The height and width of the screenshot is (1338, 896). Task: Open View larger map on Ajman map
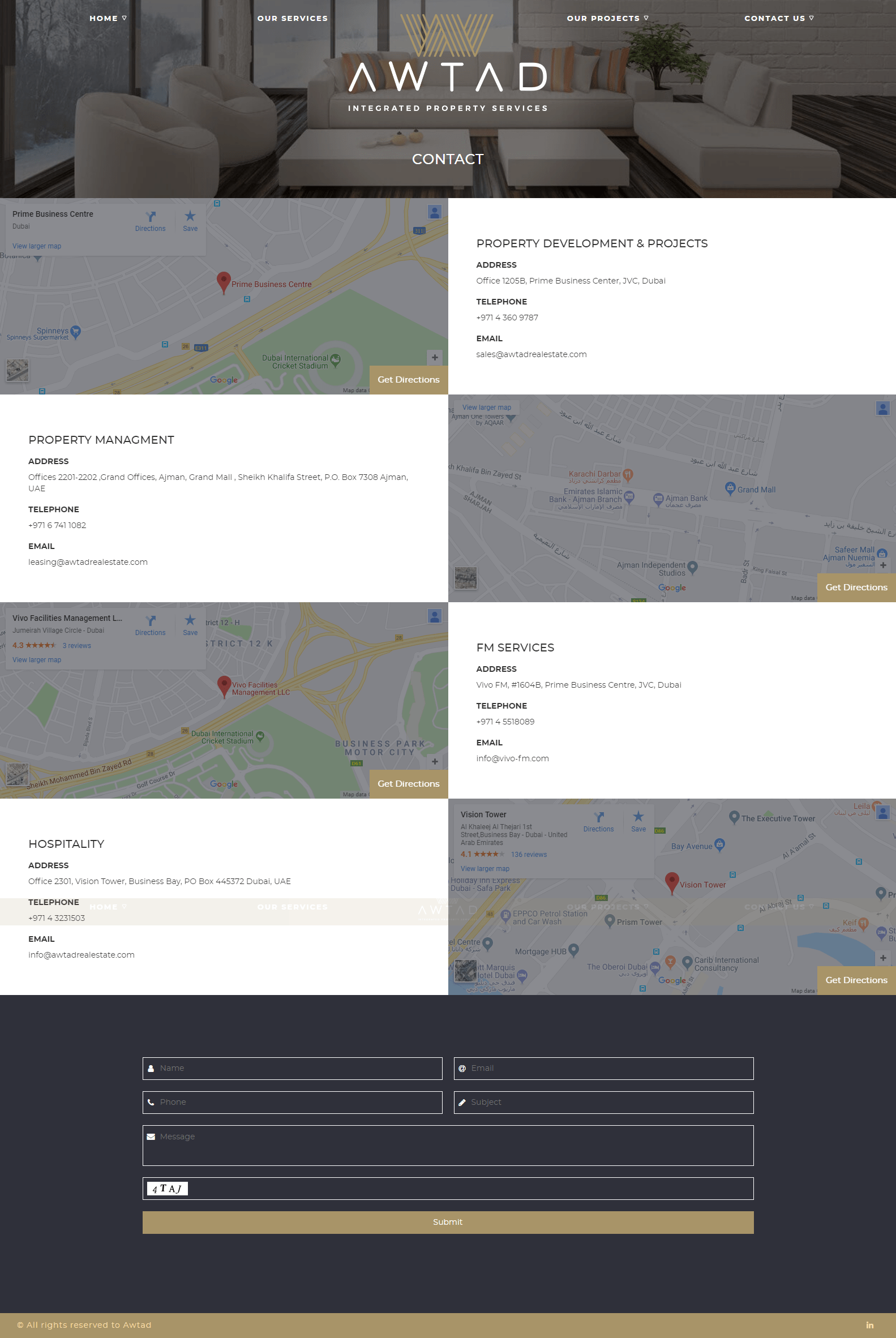tap(486, 408)
